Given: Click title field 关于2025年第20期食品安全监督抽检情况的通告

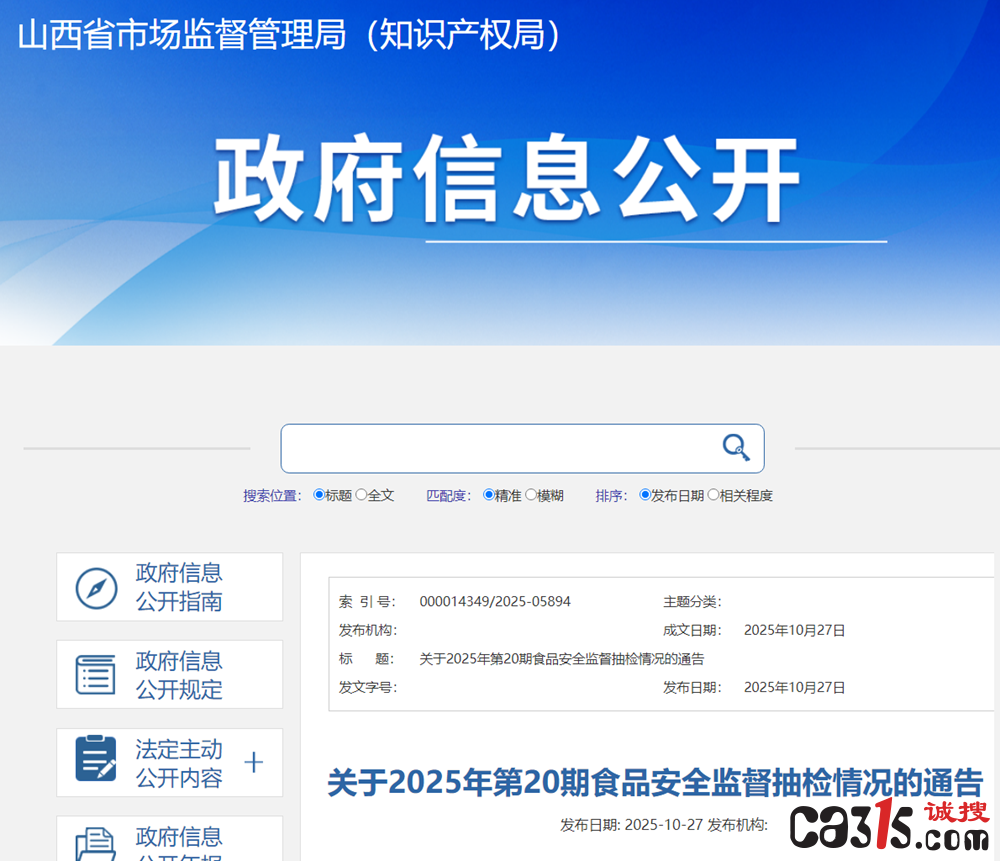Looking at the screenshot, I should pos(562,659).
